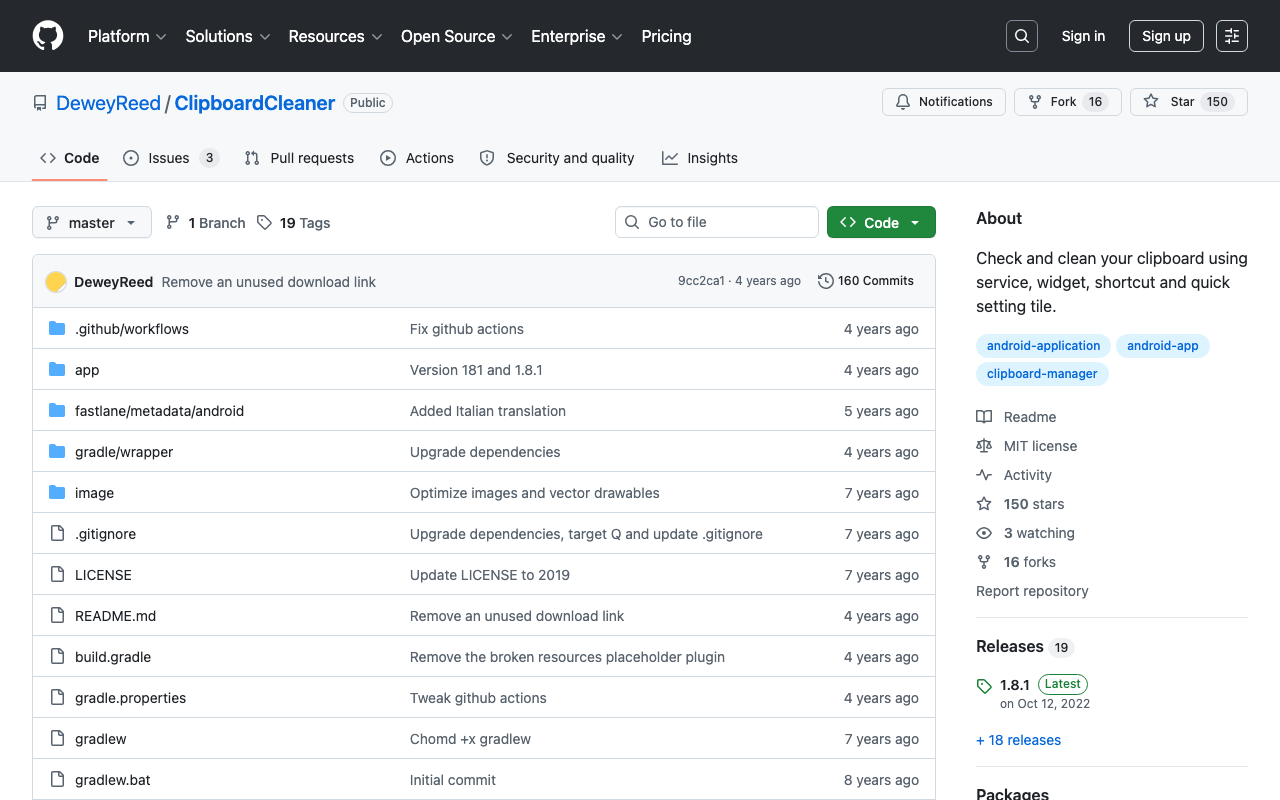Open the search magnifier icon in header
The image size is (1280, 800).
coord(1022,36)
